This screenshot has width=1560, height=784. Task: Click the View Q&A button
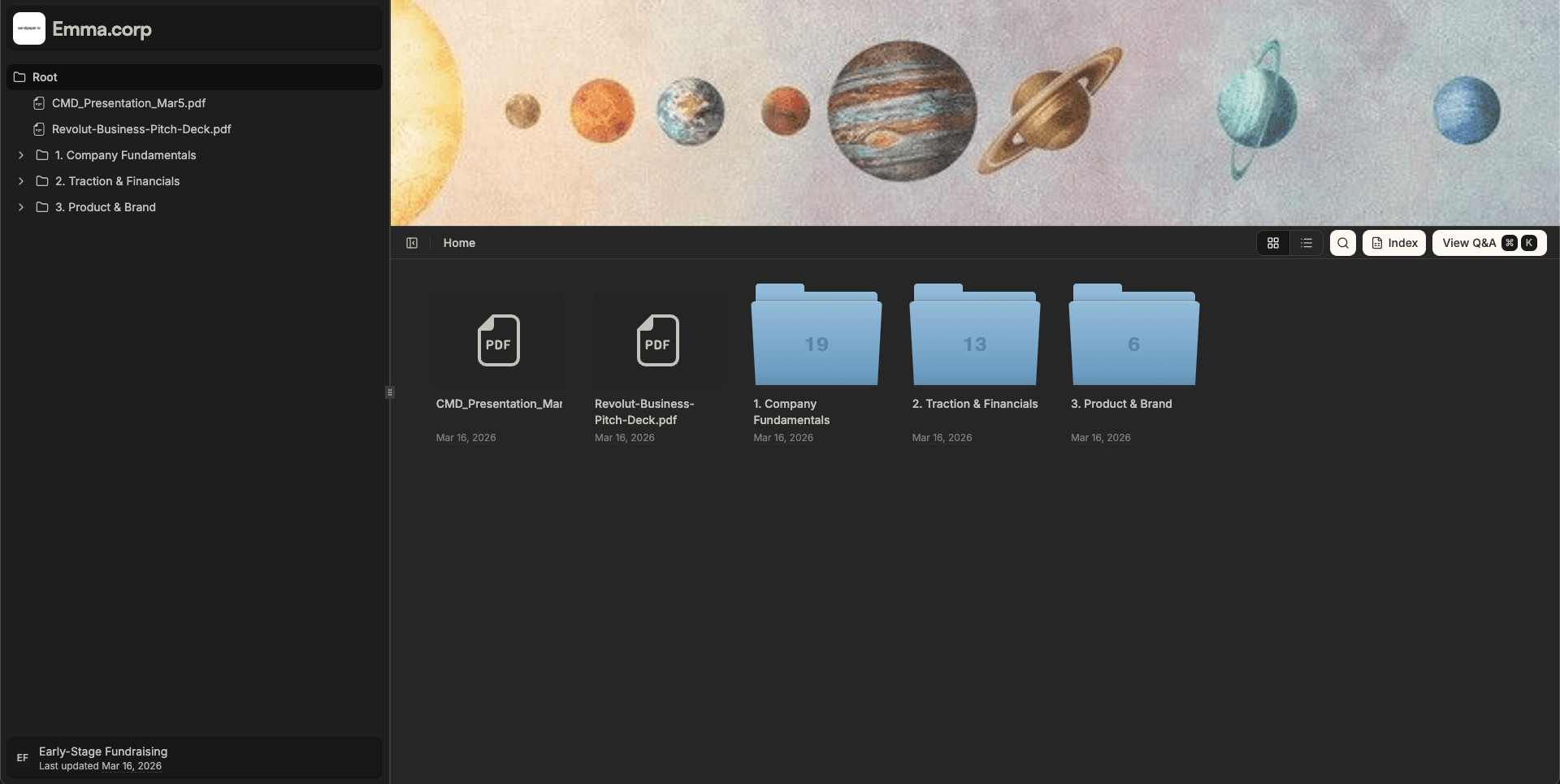1468,242
